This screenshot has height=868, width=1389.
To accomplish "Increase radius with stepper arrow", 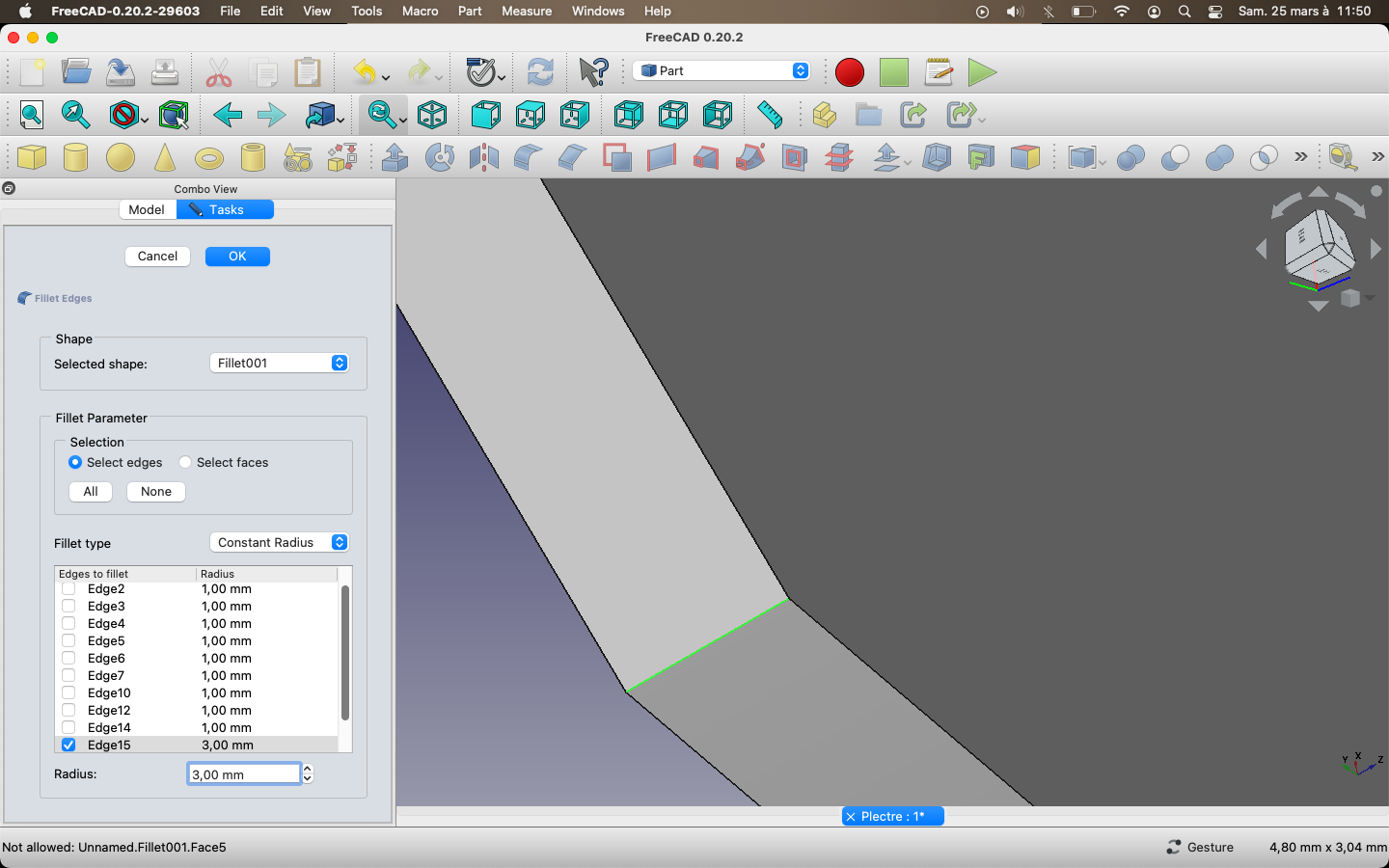I will click(x=308, y=769).
